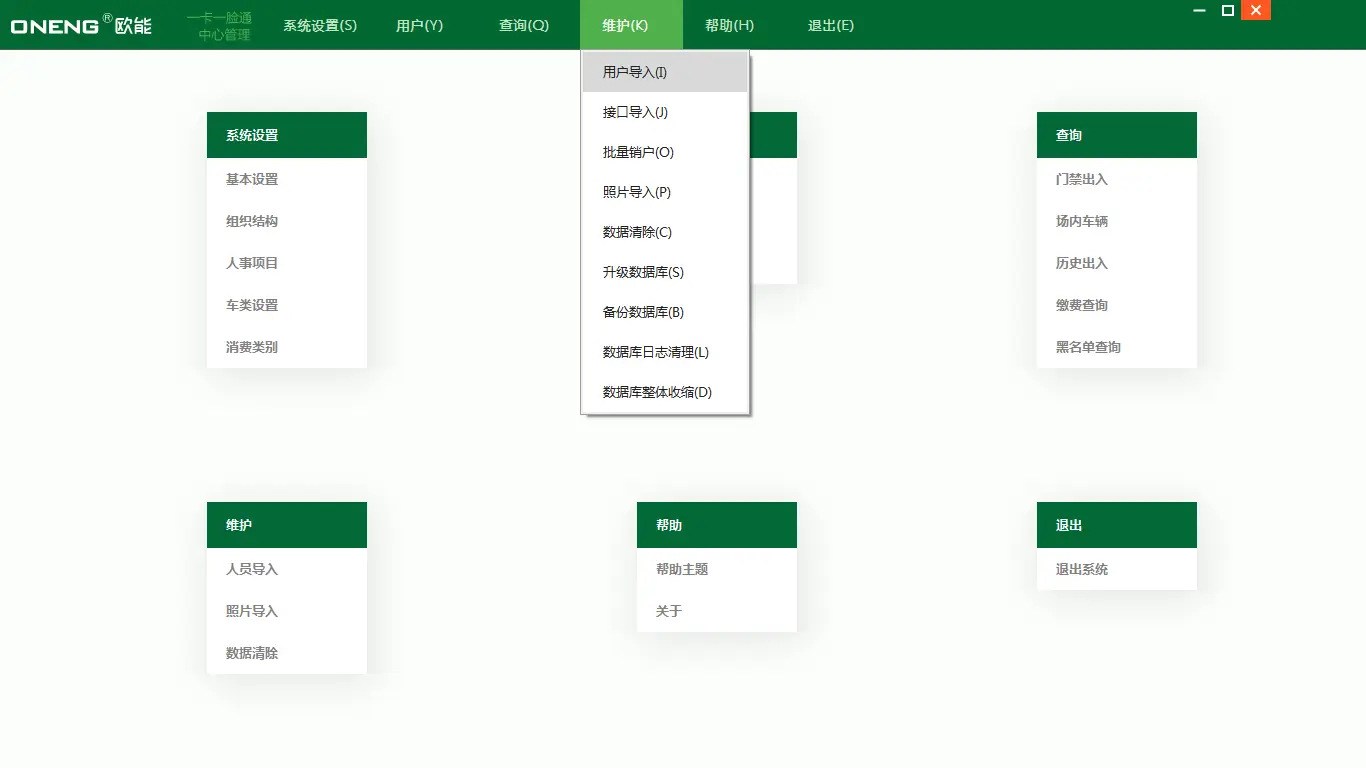
Task: Open the 用户(Y) menu
Action: [420, 26]
